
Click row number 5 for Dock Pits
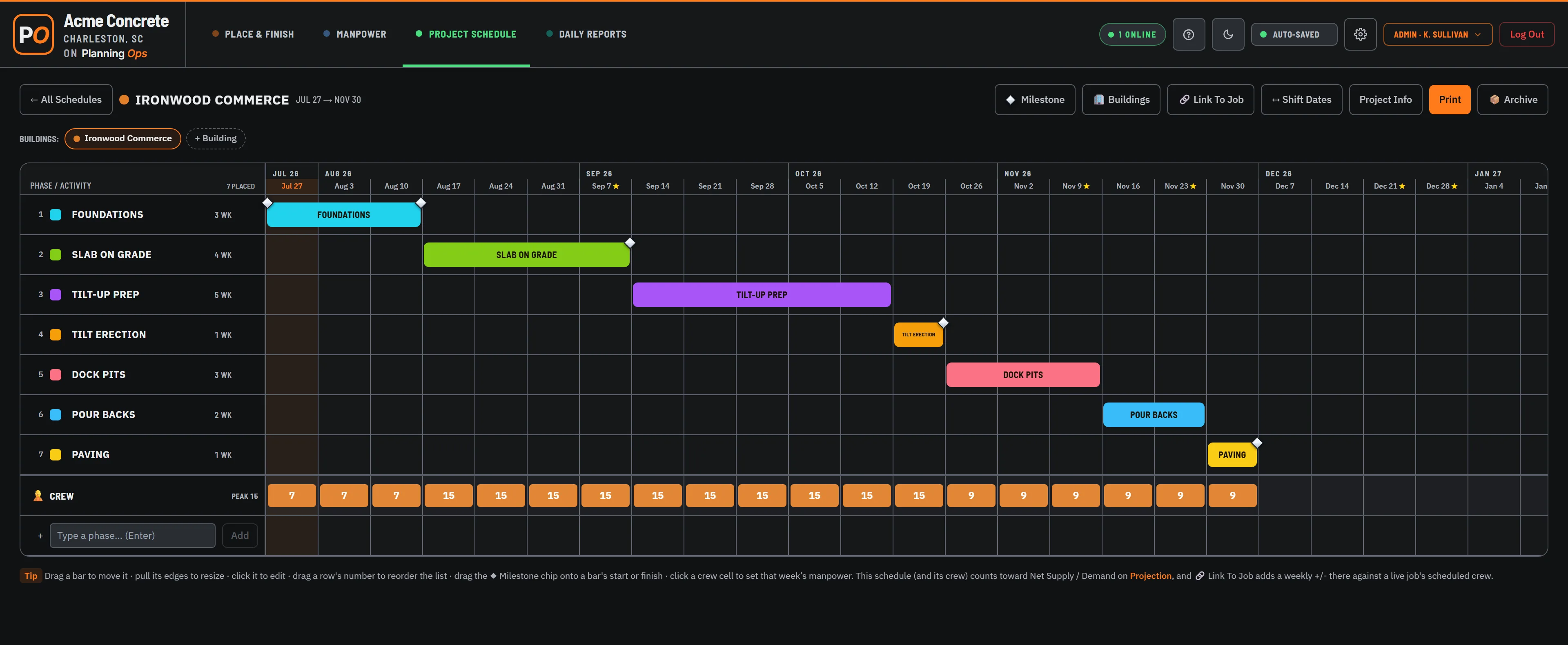[41, 375]
